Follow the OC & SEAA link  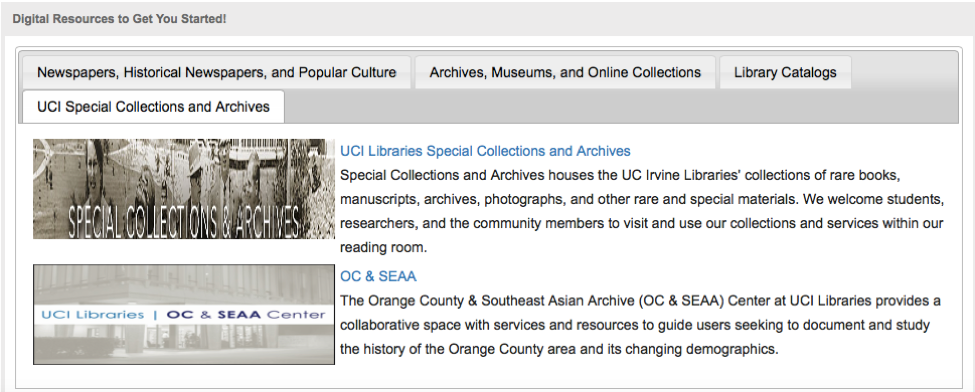[x=378, y=276]
